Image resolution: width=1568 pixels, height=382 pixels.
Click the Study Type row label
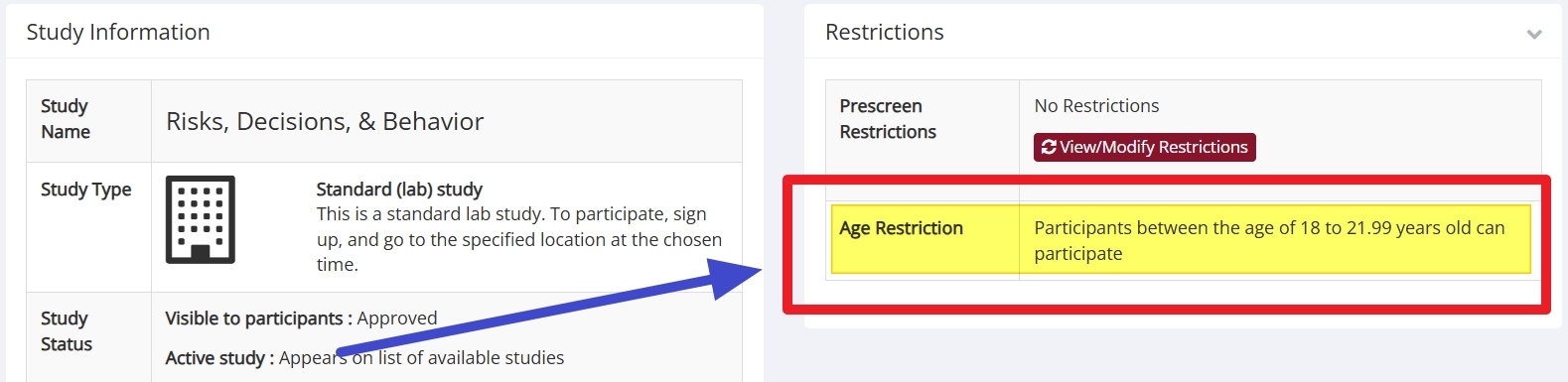click(85, 189)
